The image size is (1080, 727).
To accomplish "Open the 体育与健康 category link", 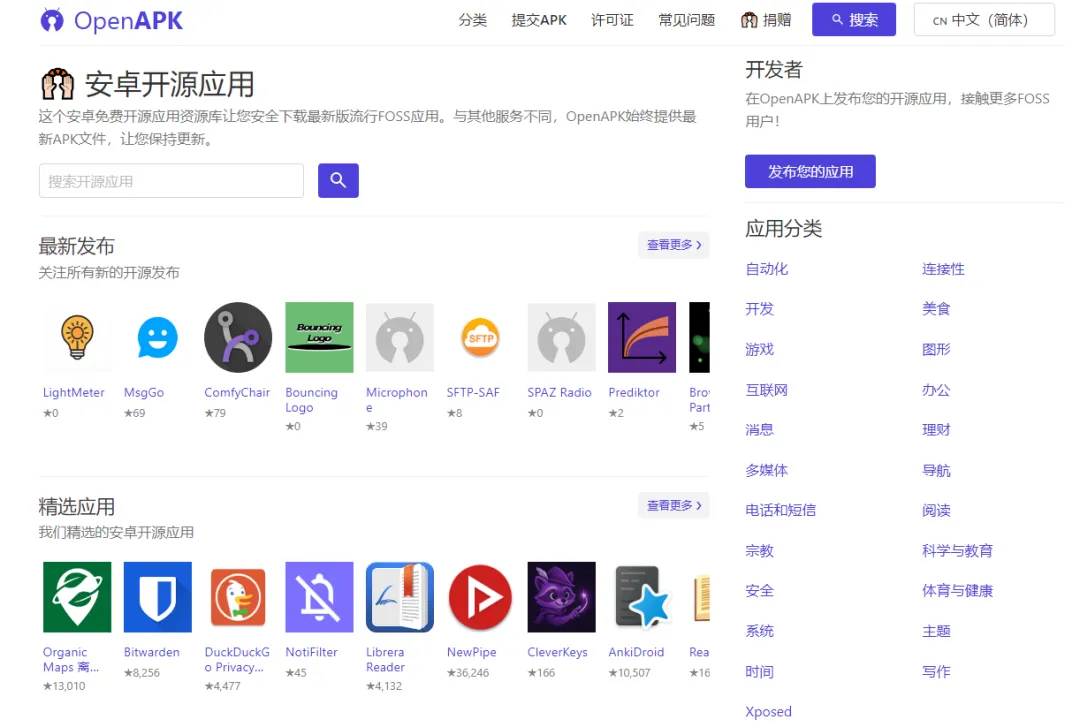I will [957, 591].
